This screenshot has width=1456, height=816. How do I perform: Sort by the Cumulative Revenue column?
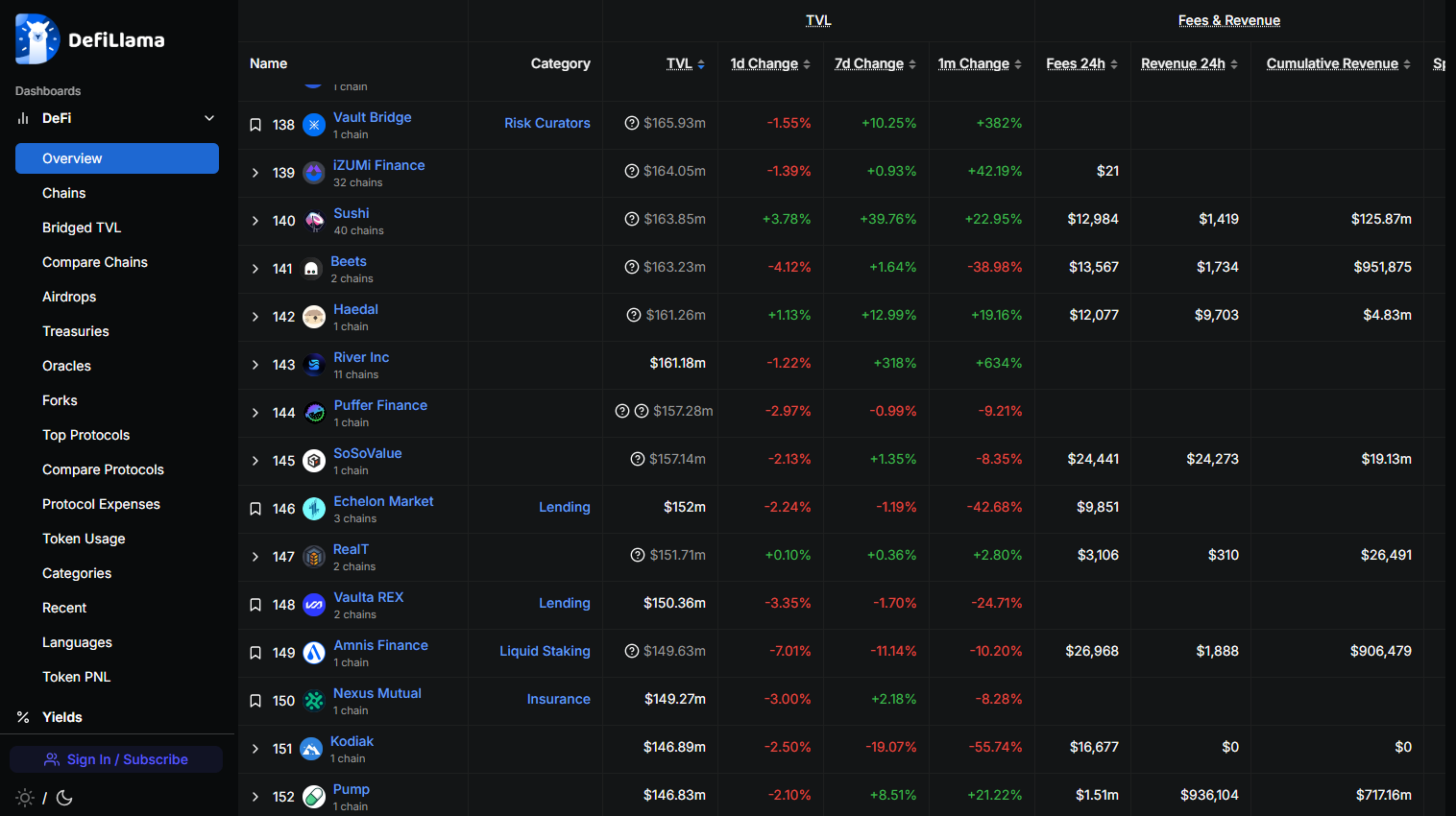click(1339, 63)
